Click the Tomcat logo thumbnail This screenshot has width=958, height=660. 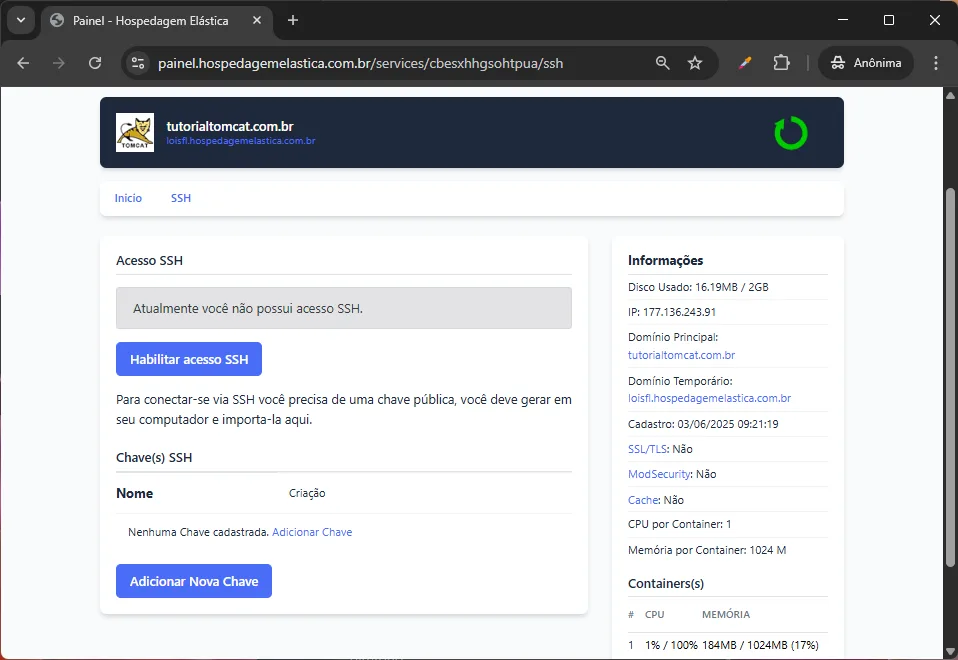(x=135, y=133)
